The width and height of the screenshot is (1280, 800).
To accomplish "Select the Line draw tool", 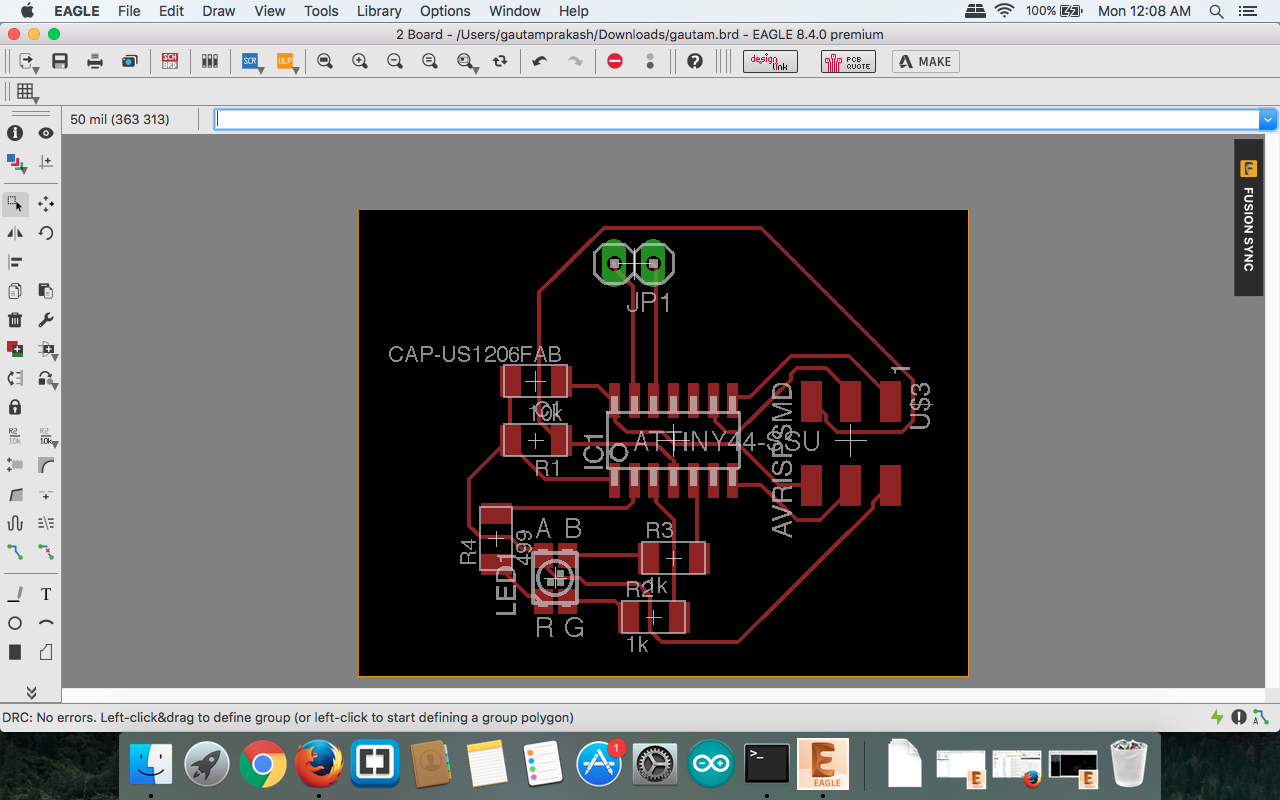I will pos(15,594).
